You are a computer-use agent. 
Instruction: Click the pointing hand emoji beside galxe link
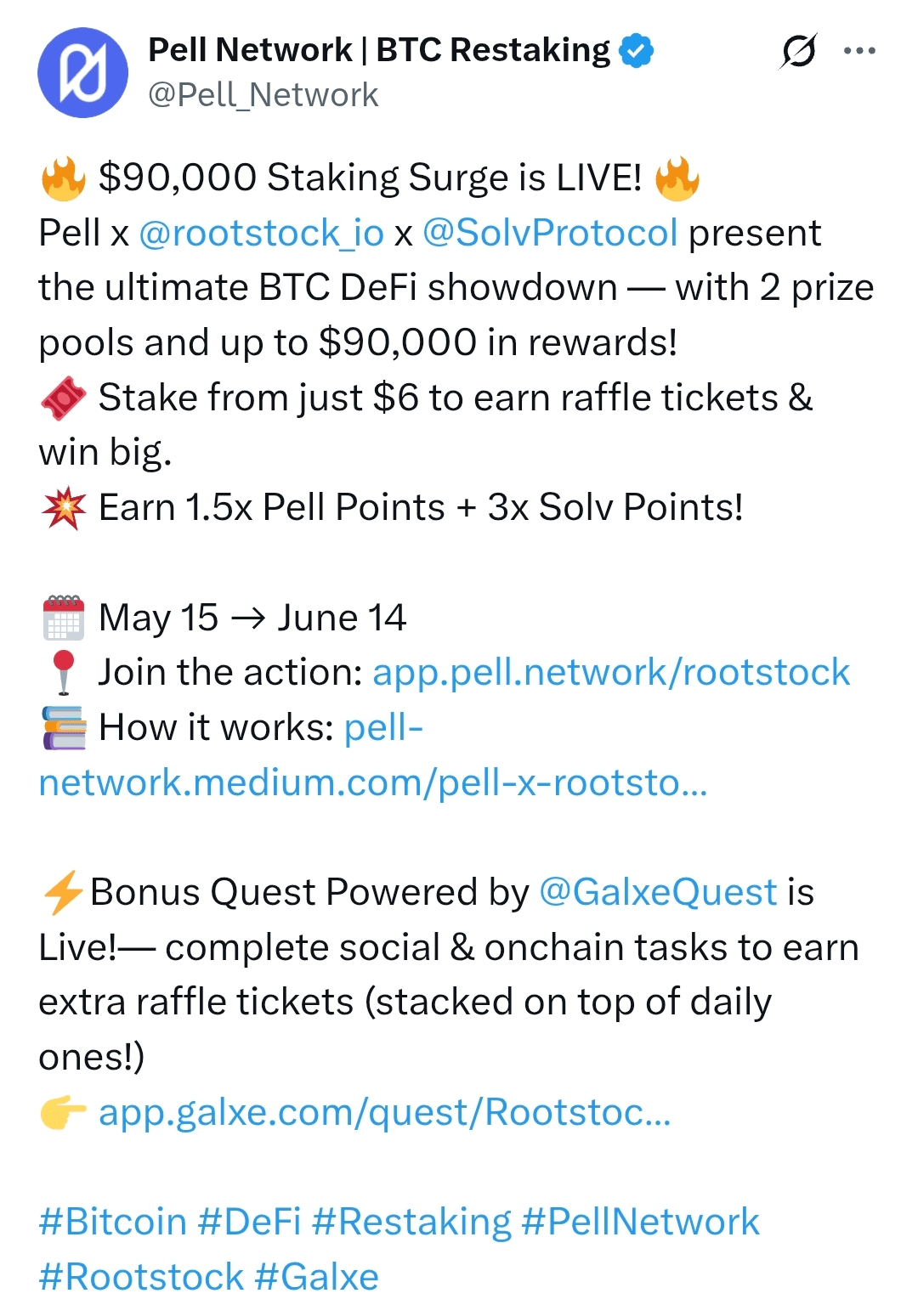(x=64, y=1112)
